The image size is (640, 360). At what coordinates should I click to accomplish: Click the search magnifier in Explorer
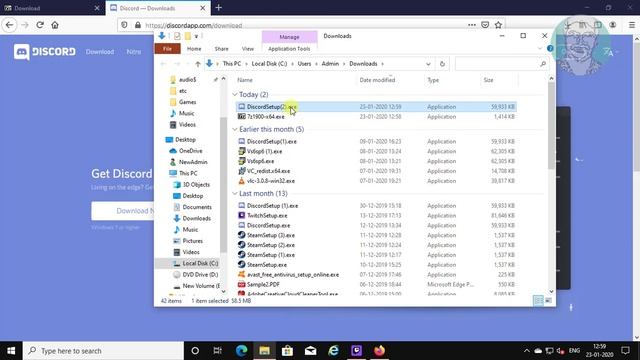tap(542, 64)
